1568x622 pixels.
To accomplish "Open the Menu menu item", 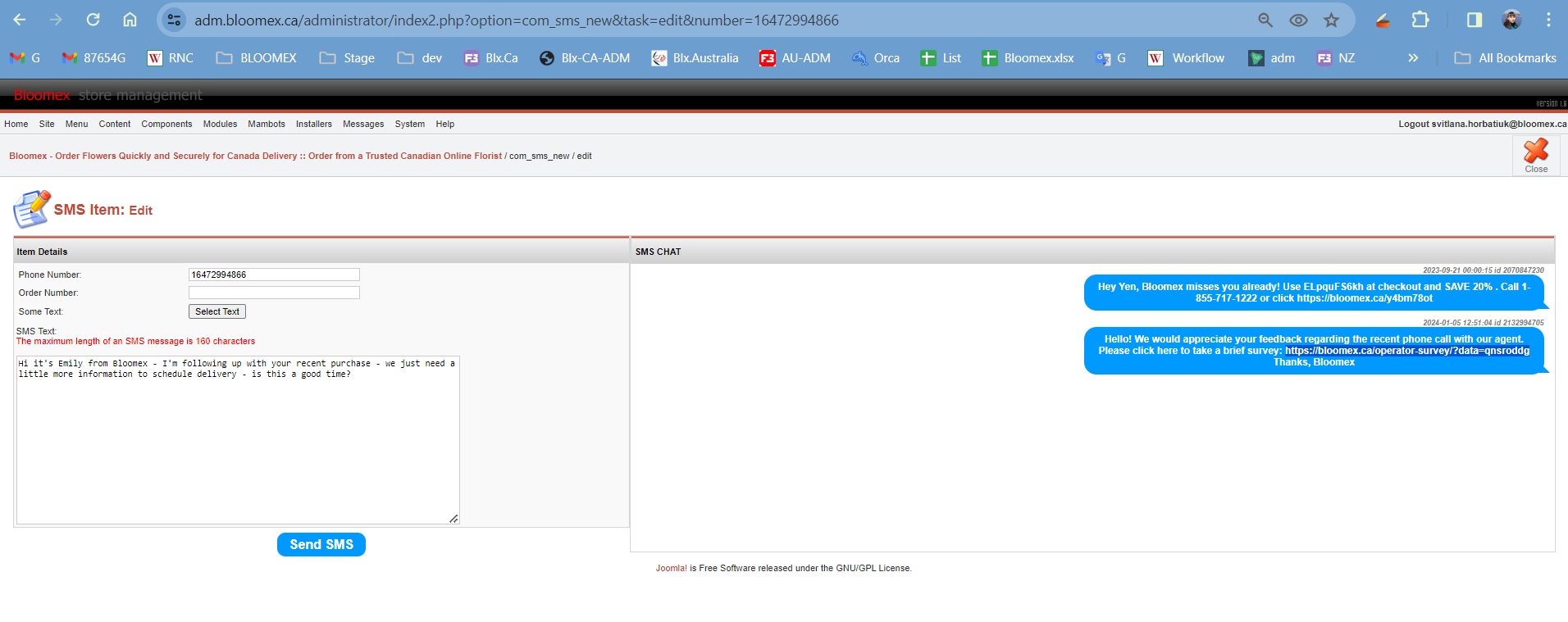I will pos(76,124).
